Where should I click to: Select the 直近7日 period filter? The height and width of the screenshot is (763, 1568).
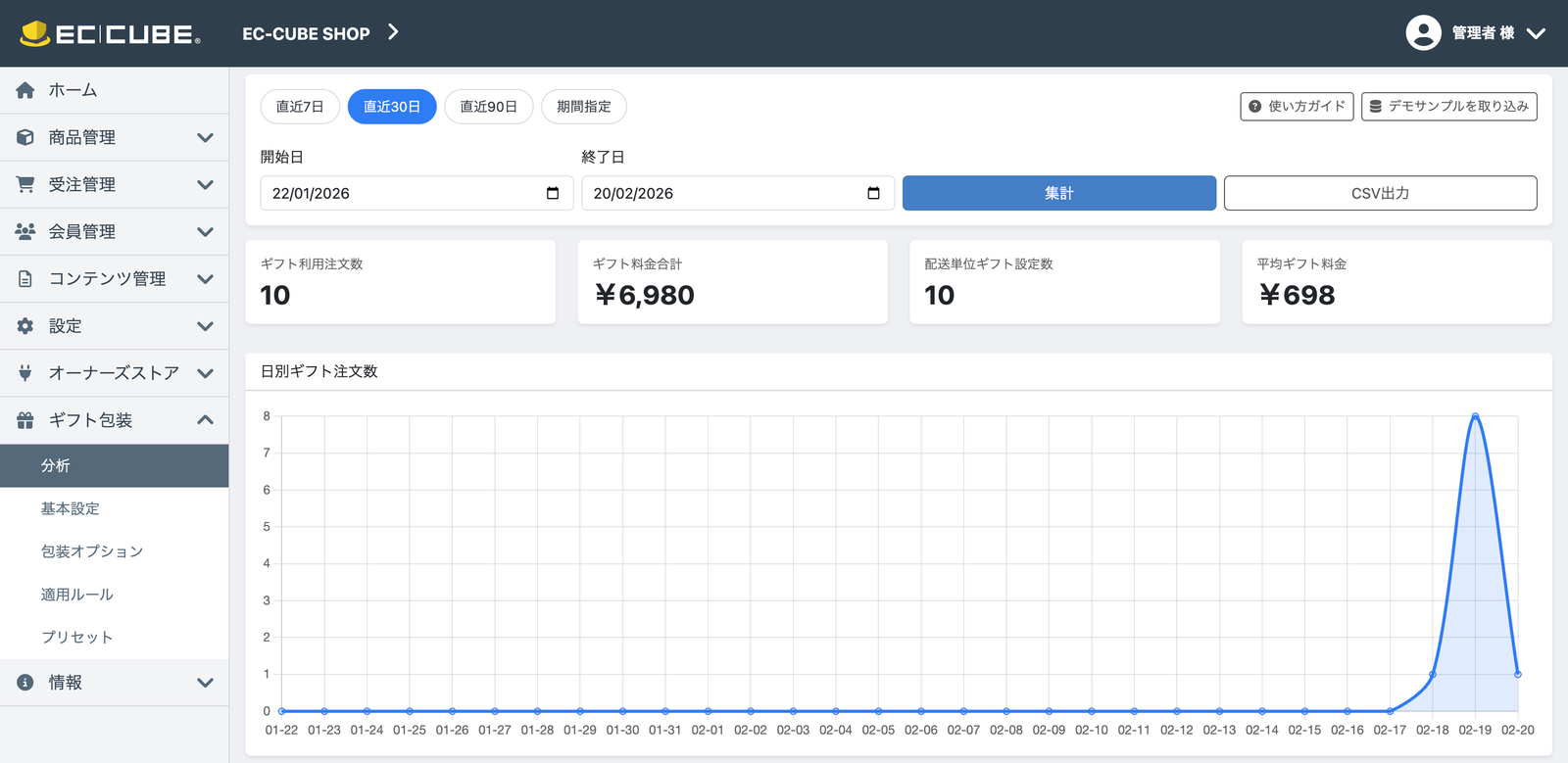click(300, 107)
